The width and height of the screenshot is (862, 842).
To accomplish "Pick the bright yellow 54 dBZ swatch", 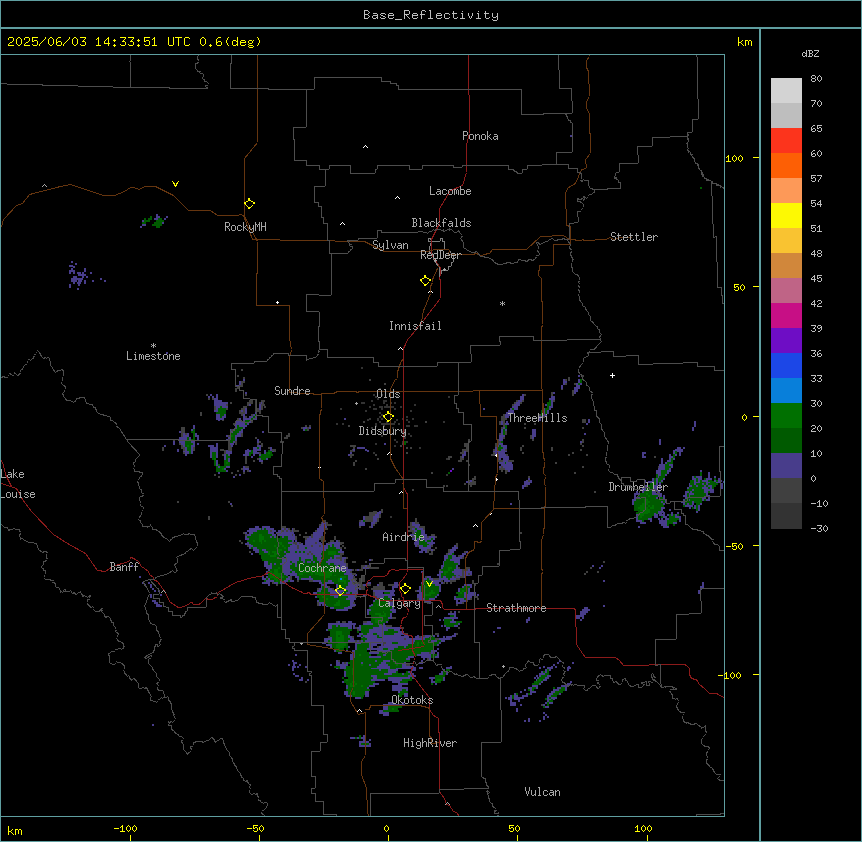I will 786,215.
